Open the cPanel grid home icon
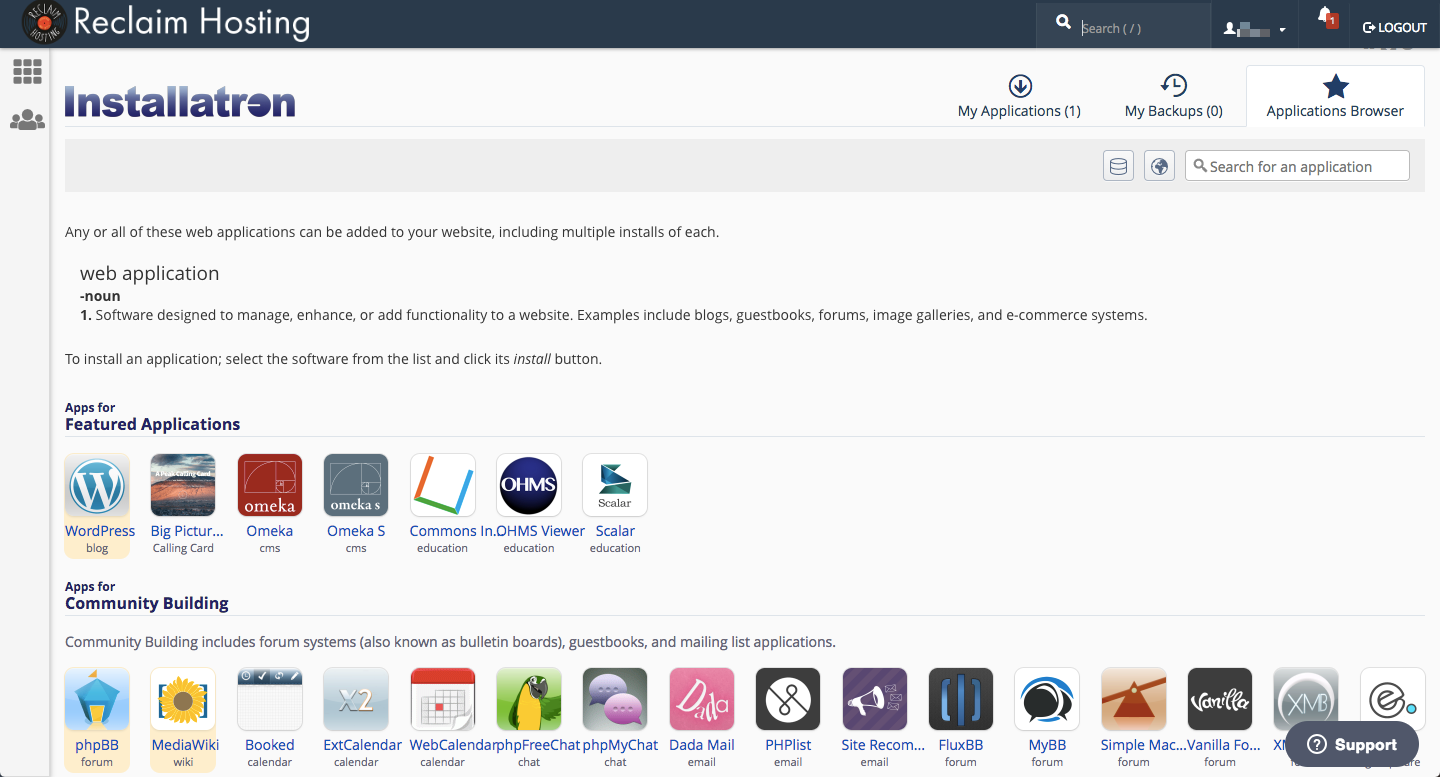 click(x=27, y=71)
